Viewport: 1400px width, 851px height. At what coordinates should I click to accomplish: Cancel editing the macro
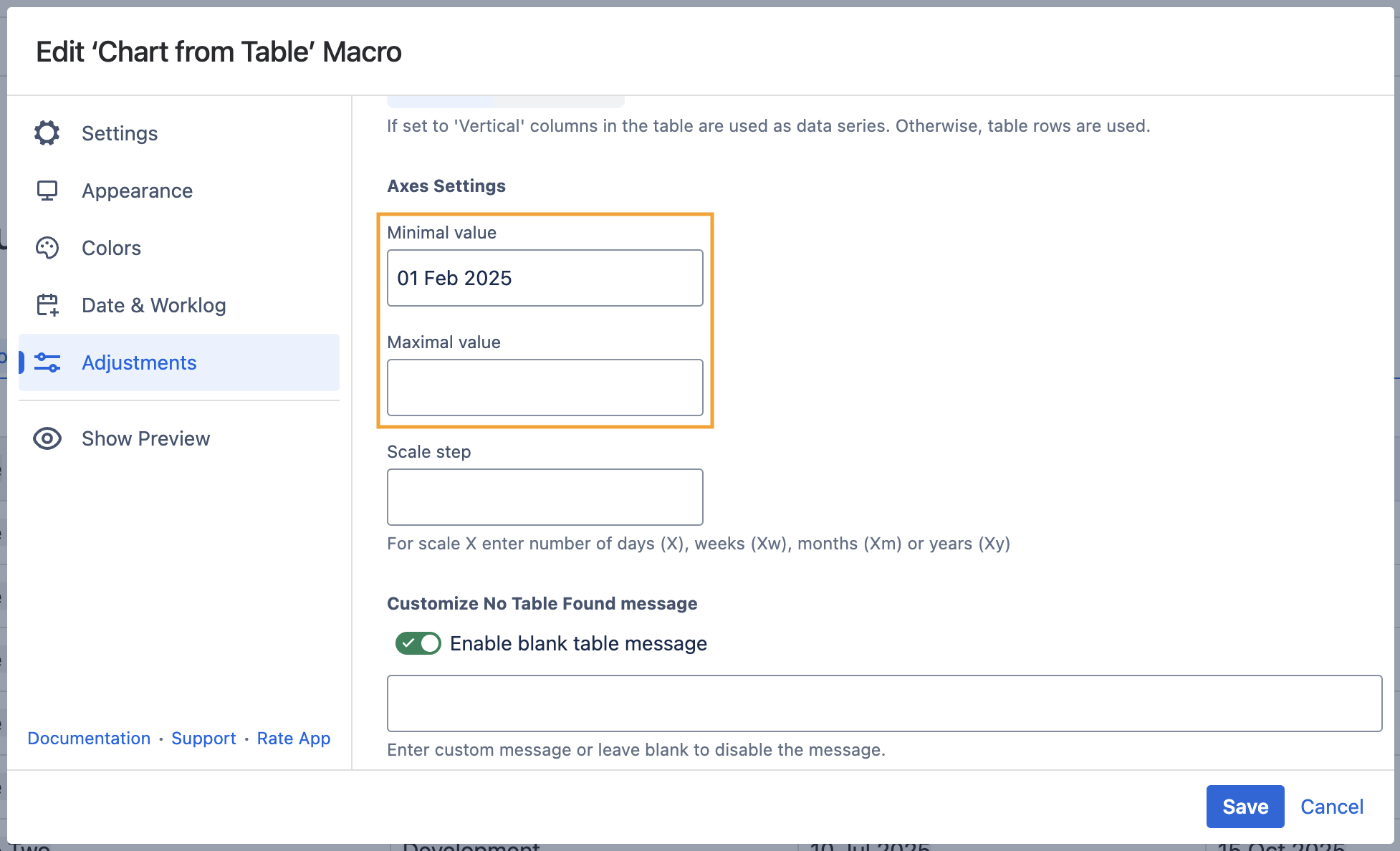pyautogui.click(x=1331, y=807)
